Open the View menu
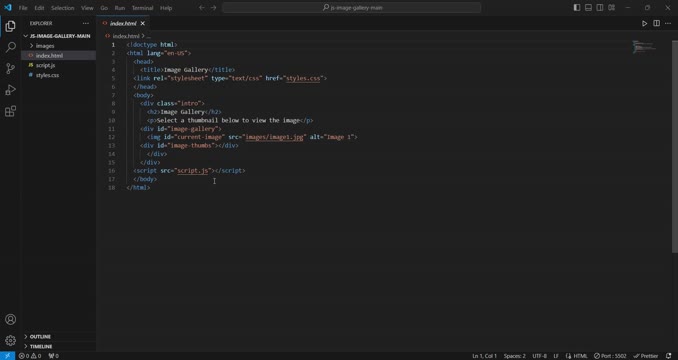Viewport: 678px width, 360px height. 87,8
